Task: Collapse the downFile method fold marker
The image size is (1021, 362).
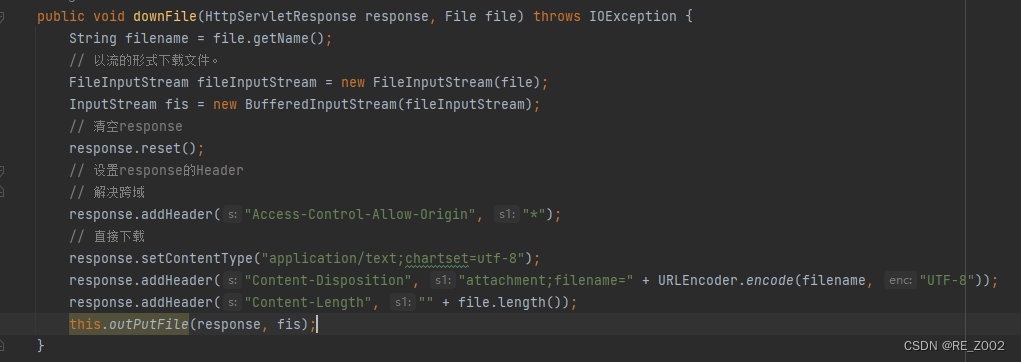Action: [2, 17]
